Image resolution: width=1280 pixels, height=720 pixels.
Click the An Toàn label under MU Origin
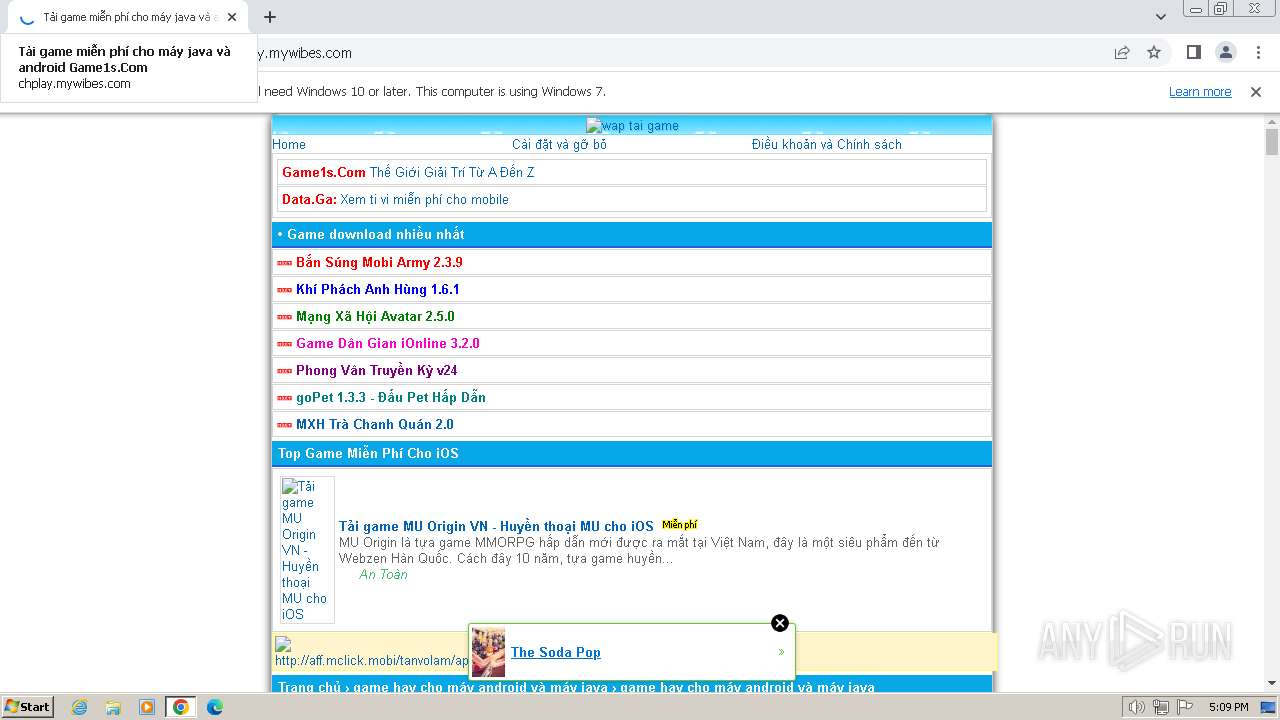click(383, 574)
